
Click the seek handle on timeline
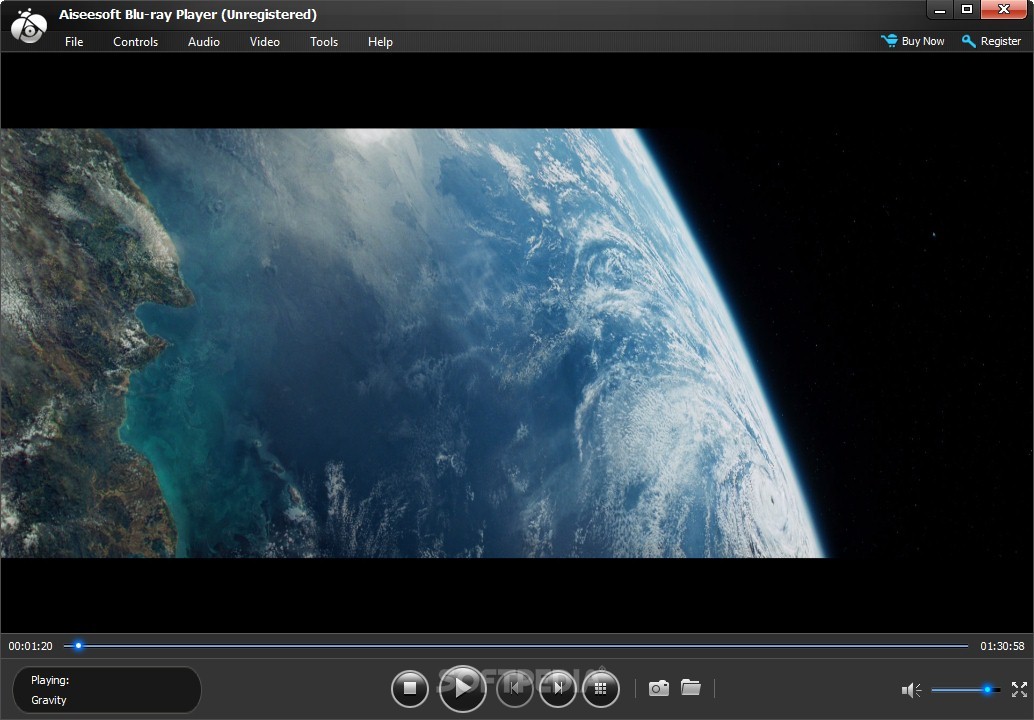(x=78, y=645)
